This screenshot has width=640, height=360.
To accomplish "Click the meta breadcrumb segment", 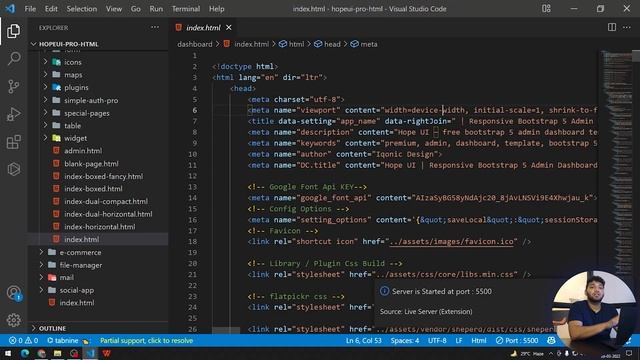I will pos(364,44).
